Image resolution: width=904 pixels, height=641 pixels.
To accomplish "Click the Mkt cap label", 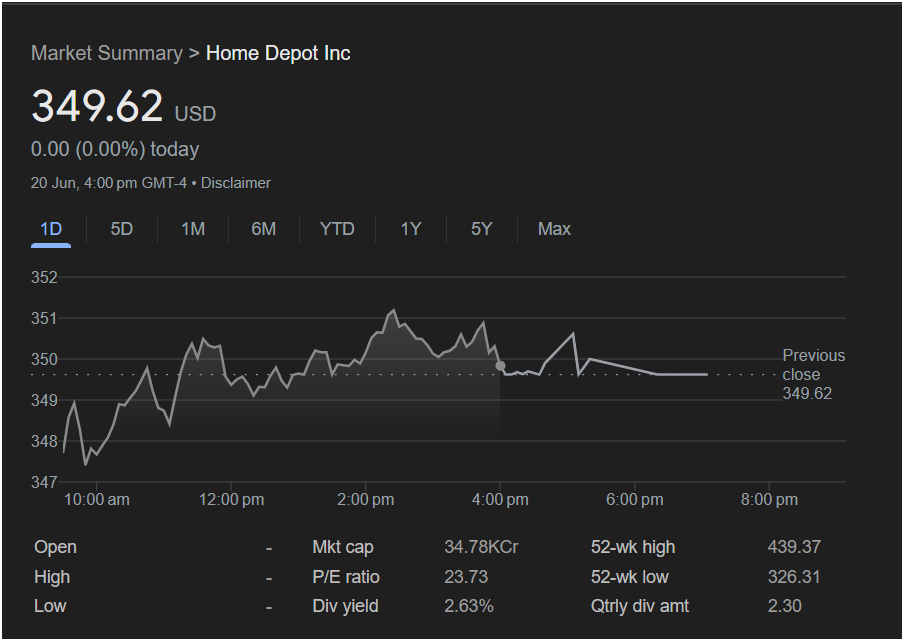I will (x=343, y=547).
